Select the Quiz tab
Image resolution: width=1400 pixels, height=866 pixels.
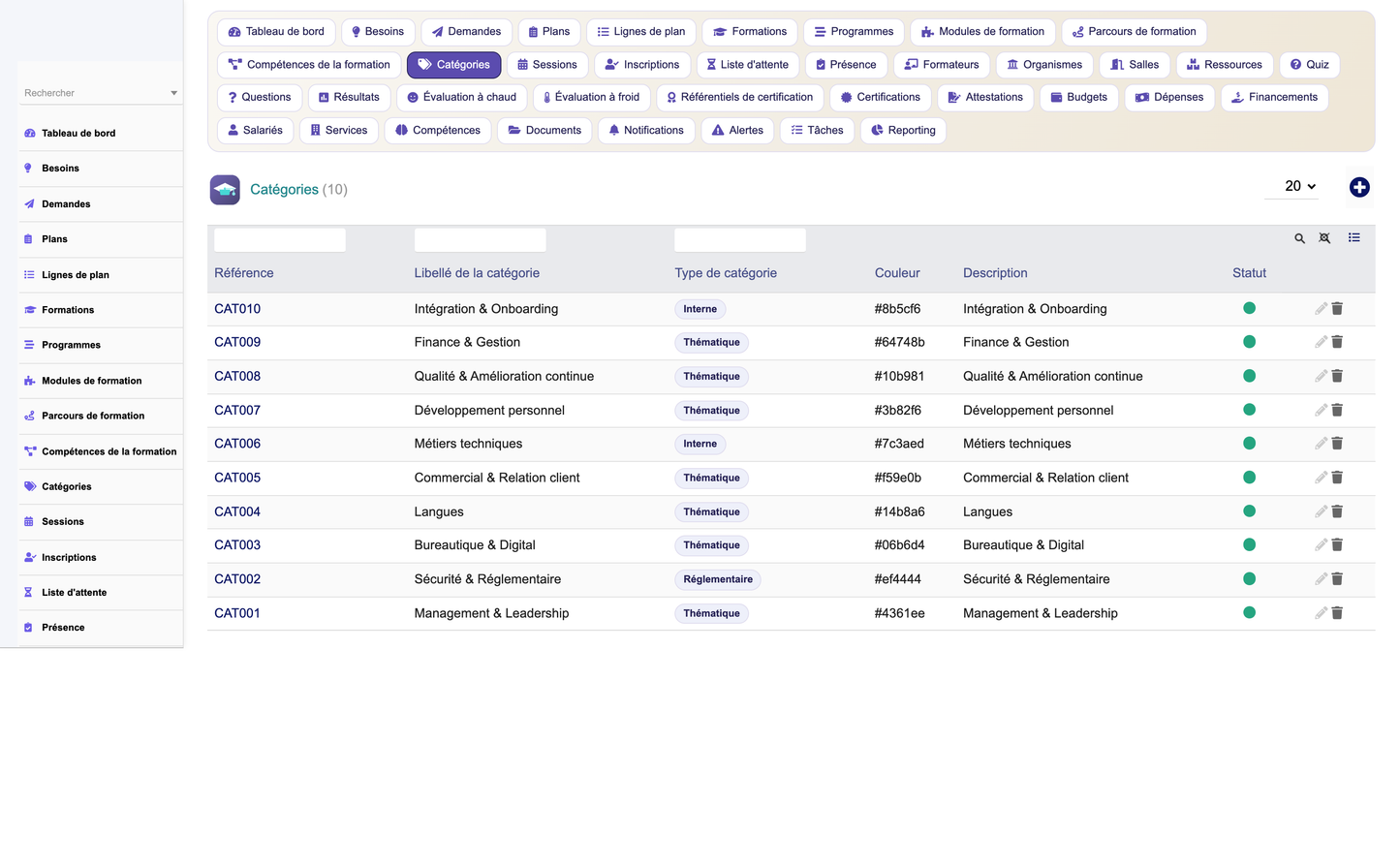(1310, 65)
